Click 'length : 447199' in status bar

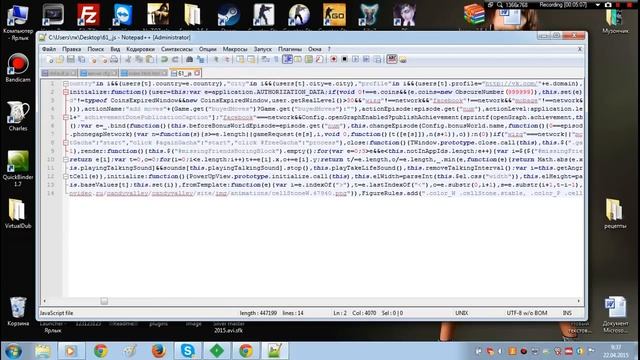(258, 313)
